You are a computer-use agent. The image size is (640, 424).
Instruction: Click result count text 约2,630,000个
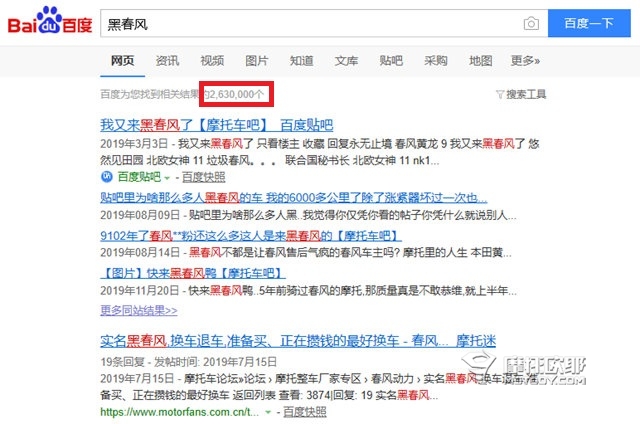pos(233,95)
